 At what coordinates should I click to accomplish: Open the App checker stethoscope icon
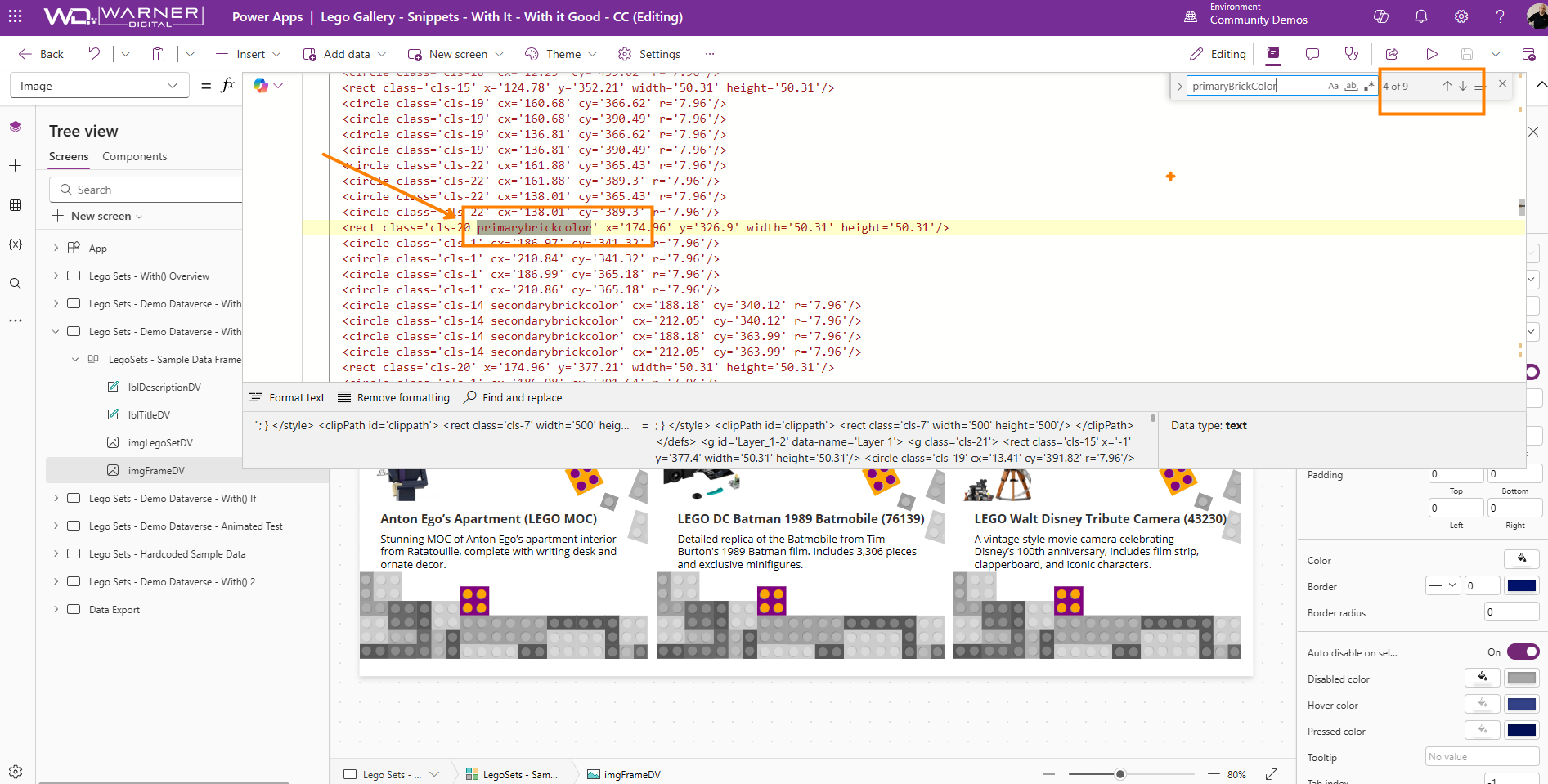point(1352,54)
